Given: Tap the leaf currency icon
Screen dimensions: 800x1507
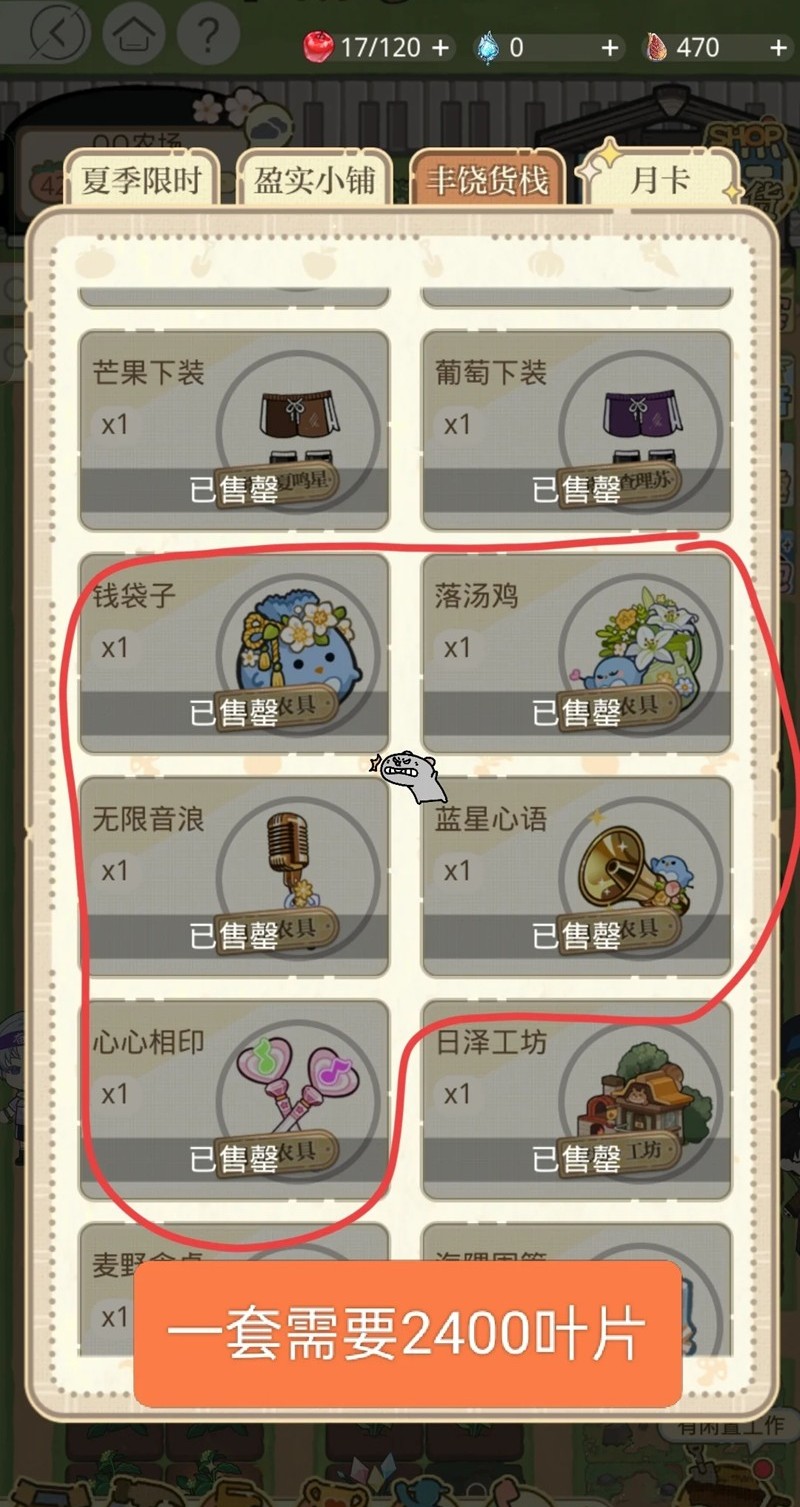Looking at the screenshot, I should pos(654,47).
